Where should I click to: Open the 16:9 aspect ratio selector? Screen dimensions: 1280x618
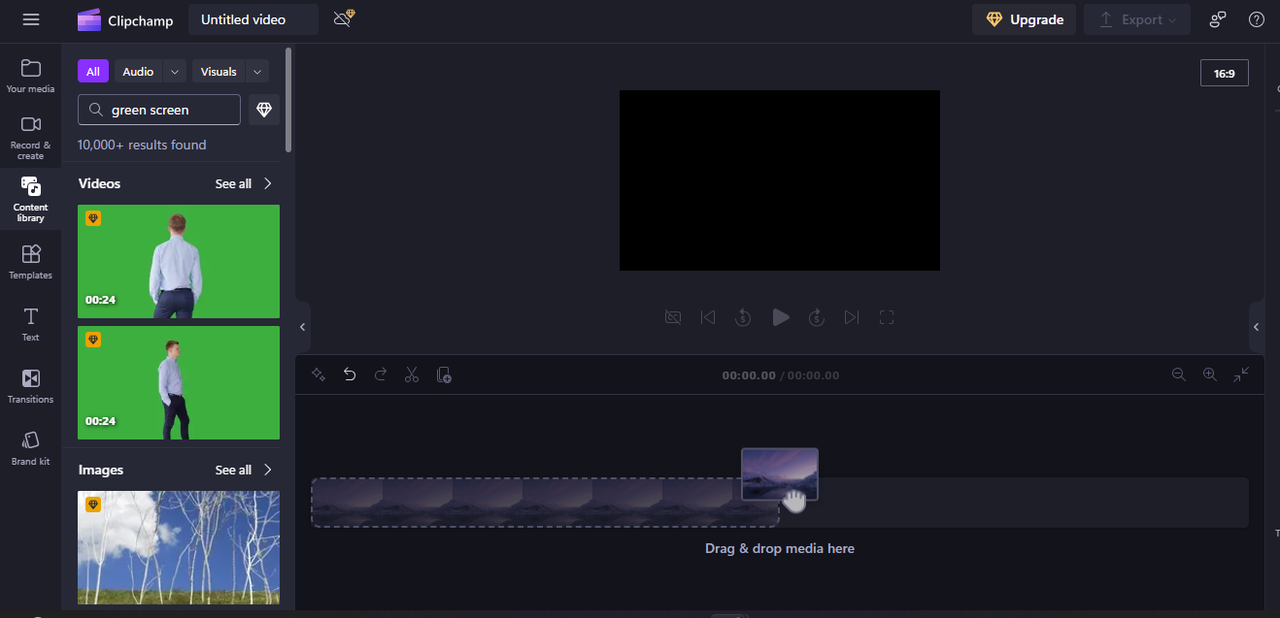(x=1224, y=73)
